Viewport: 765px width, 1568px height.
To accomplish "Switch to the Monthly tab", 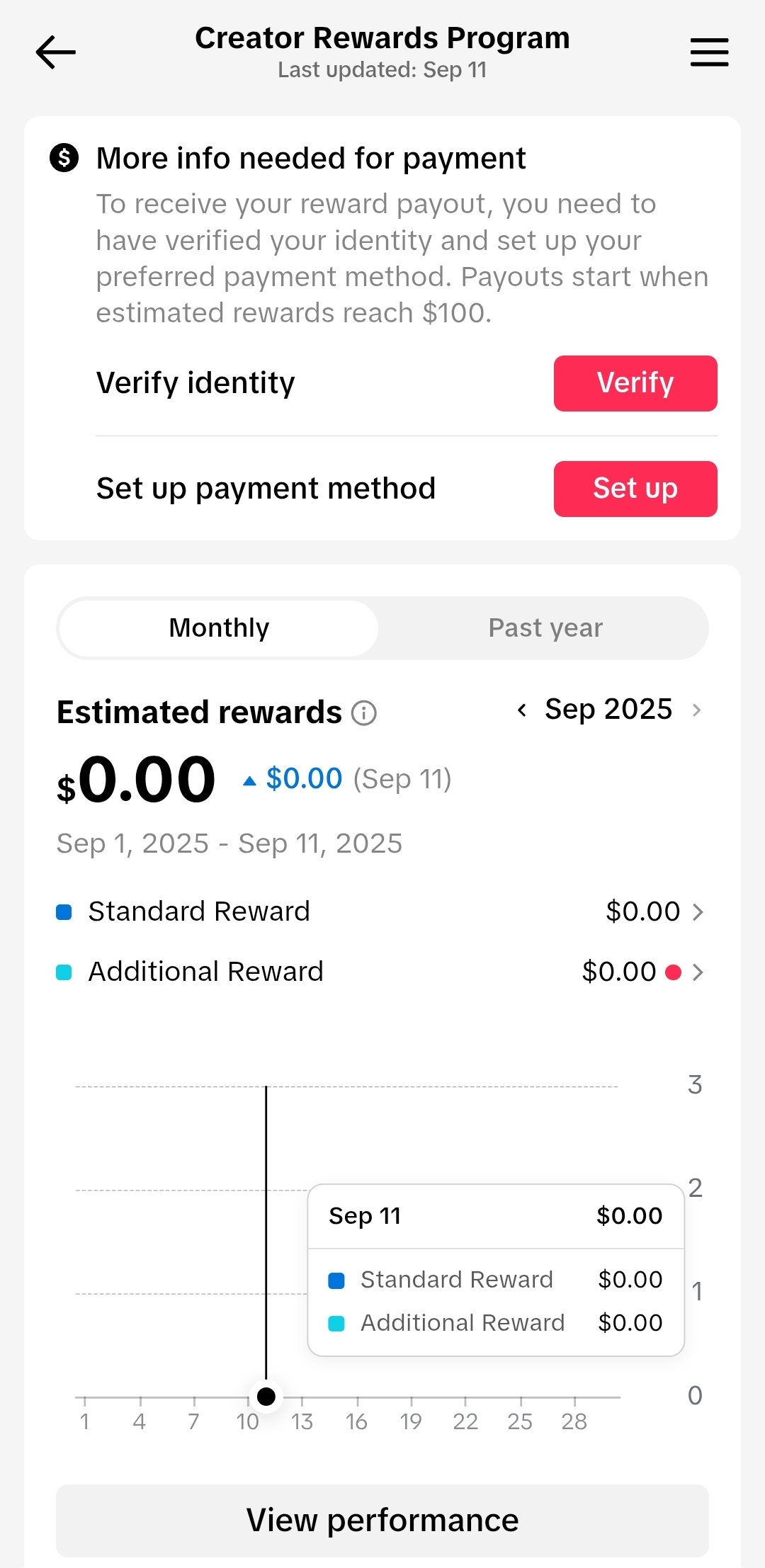I will (x=219, y=628).
